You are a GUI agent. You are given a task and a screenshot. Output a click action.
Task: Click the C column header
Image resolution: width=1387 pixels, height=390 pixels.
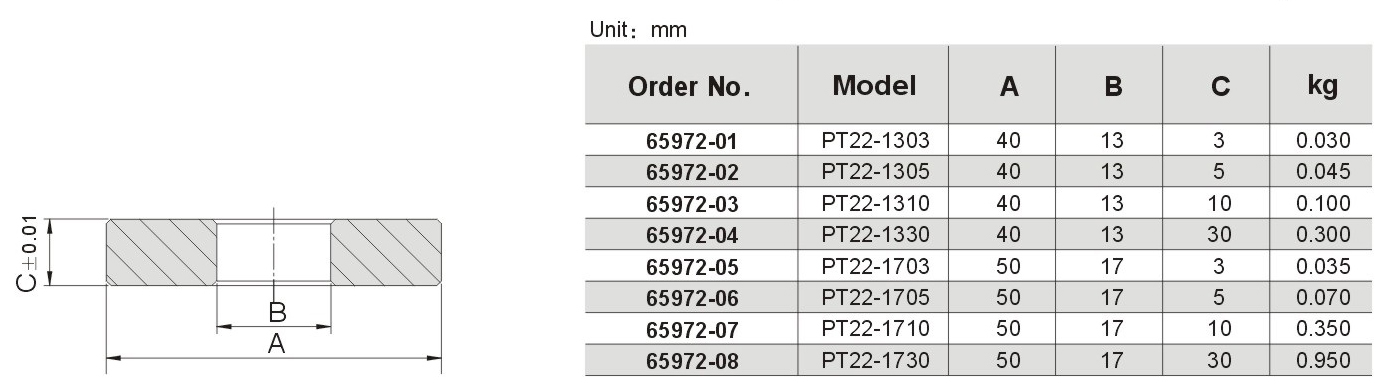[x=1219, y=87]
